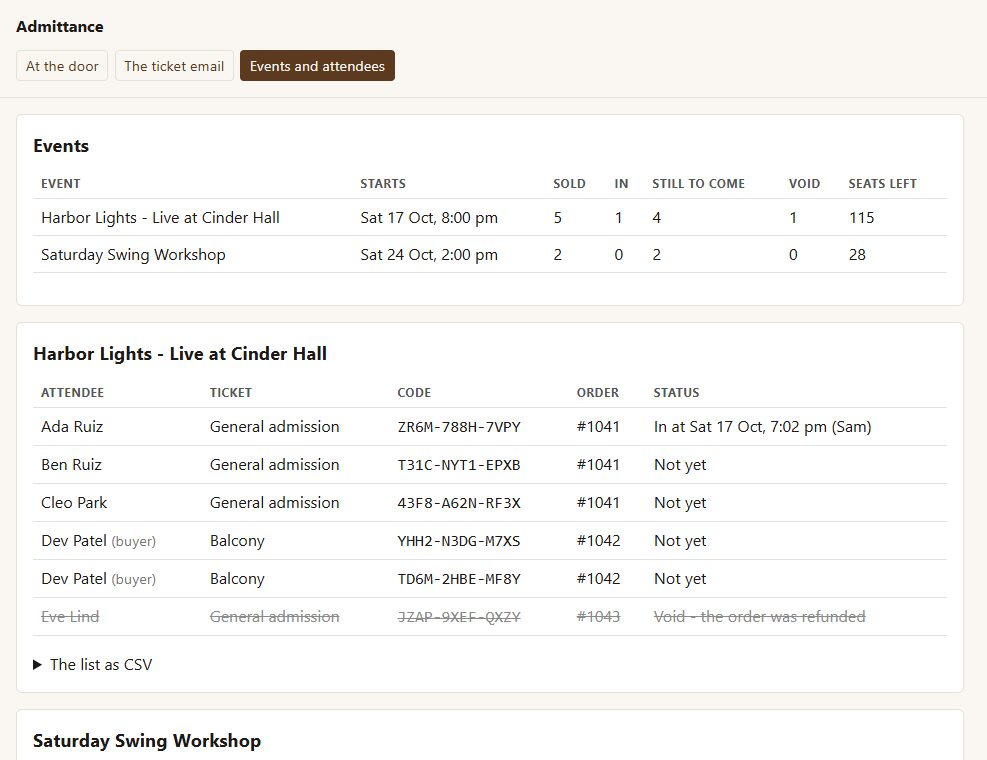Click ticket code YHH2-N3DG-M7XS
The width and height of the screenshot is (987, 760).
(x=459, y=541)
